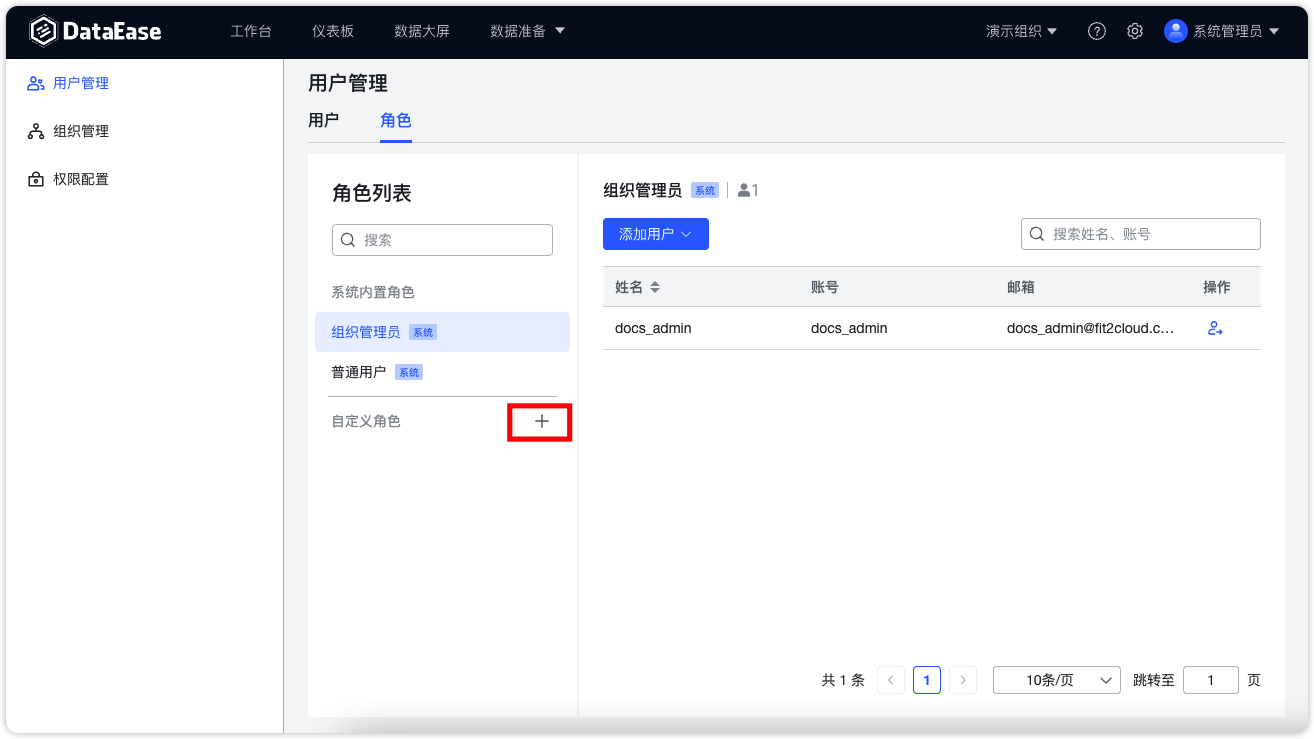
Task: Switch to the 角色 tab
Action: [396, 121]
